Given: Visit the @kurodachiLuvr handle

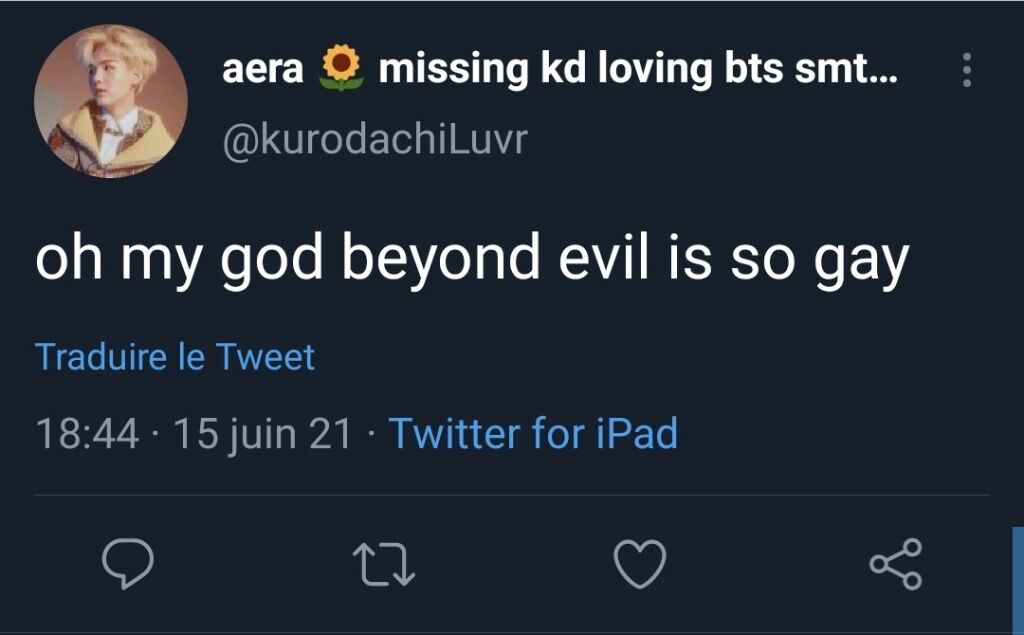Looking at the screenshot, I should [x=375, y=139].
